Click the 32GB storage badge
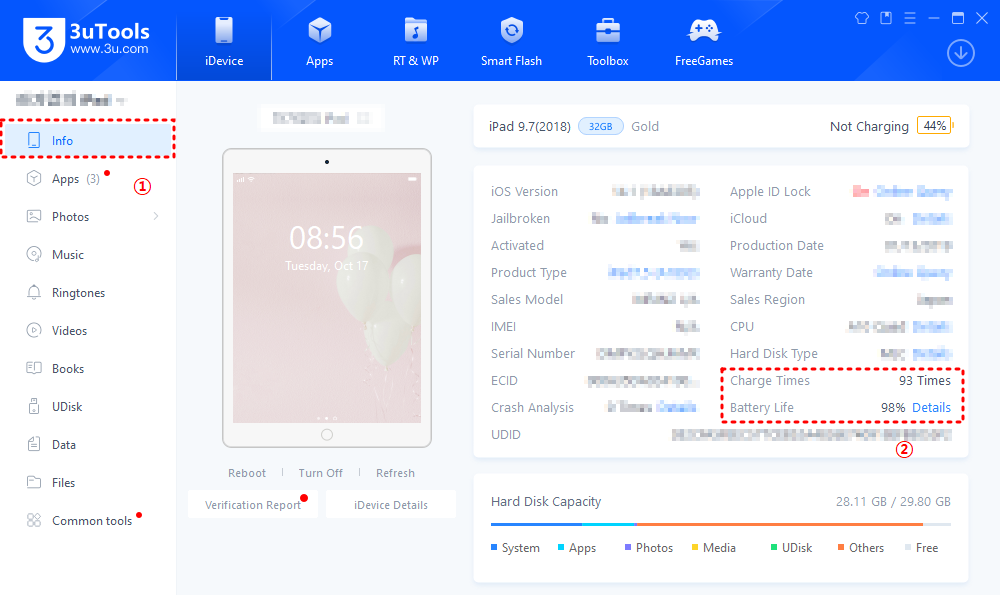The image size is (1000, 595). point(600,126)
